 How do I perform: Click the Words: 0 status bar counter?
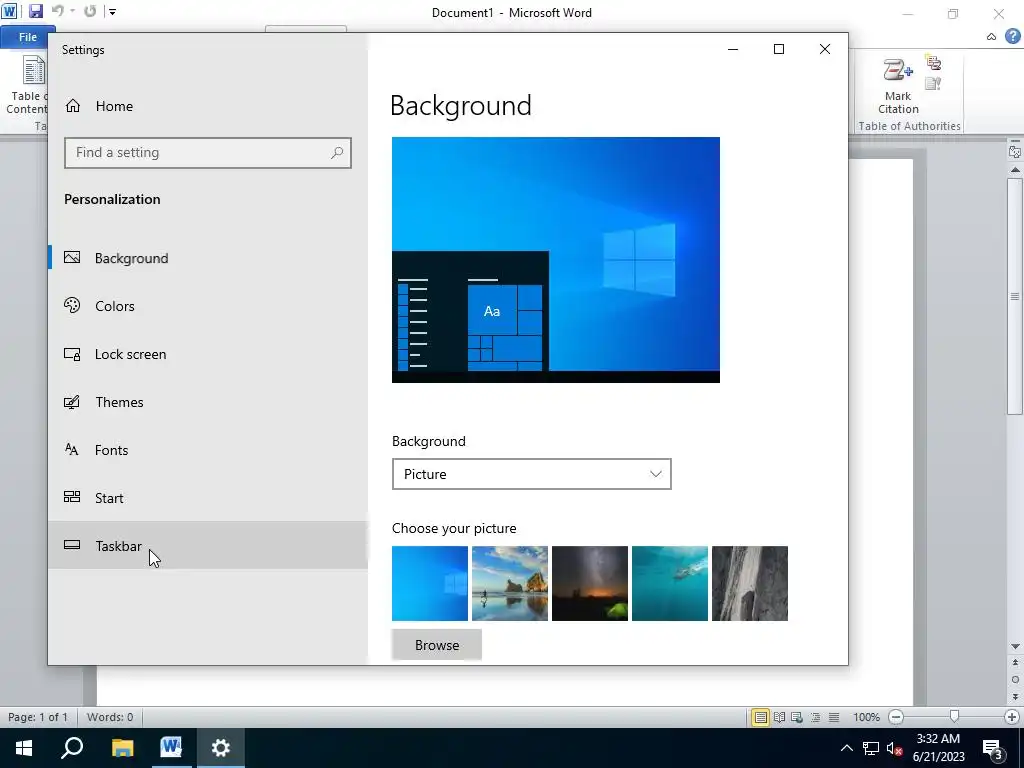[x=110, y=717]
